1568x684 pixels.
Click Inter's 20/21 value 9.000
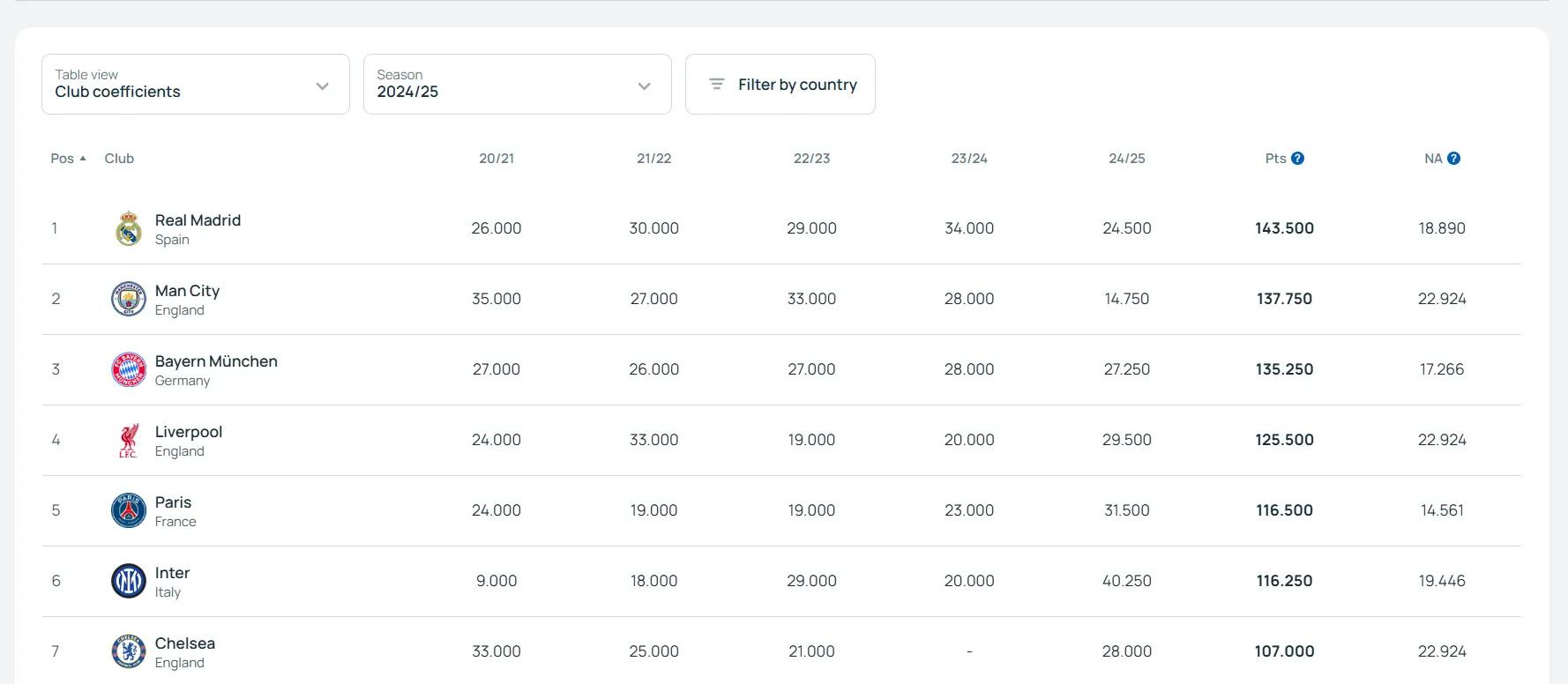(x=497, y=581)
